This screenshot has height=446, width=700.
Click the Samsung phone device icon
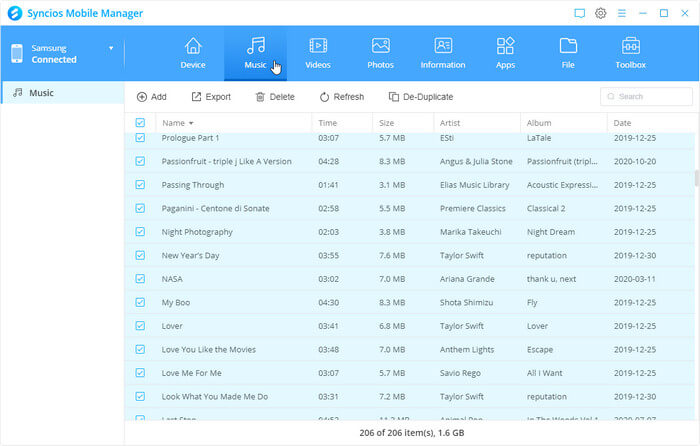[x=17, y=53]
